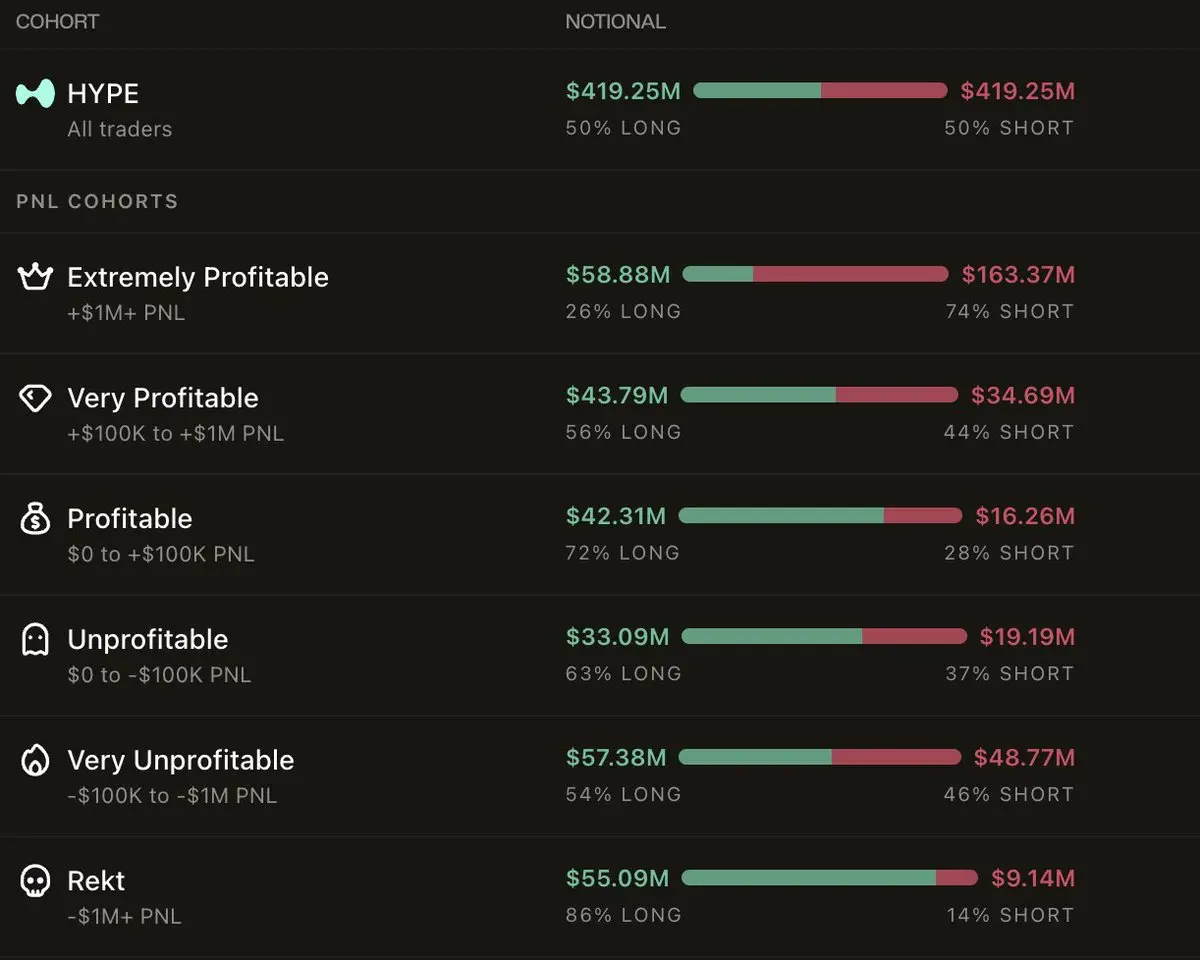Select the PNL COHORTS section heading
Screen dimensions: 1200x960
click(x=97, y=201)
